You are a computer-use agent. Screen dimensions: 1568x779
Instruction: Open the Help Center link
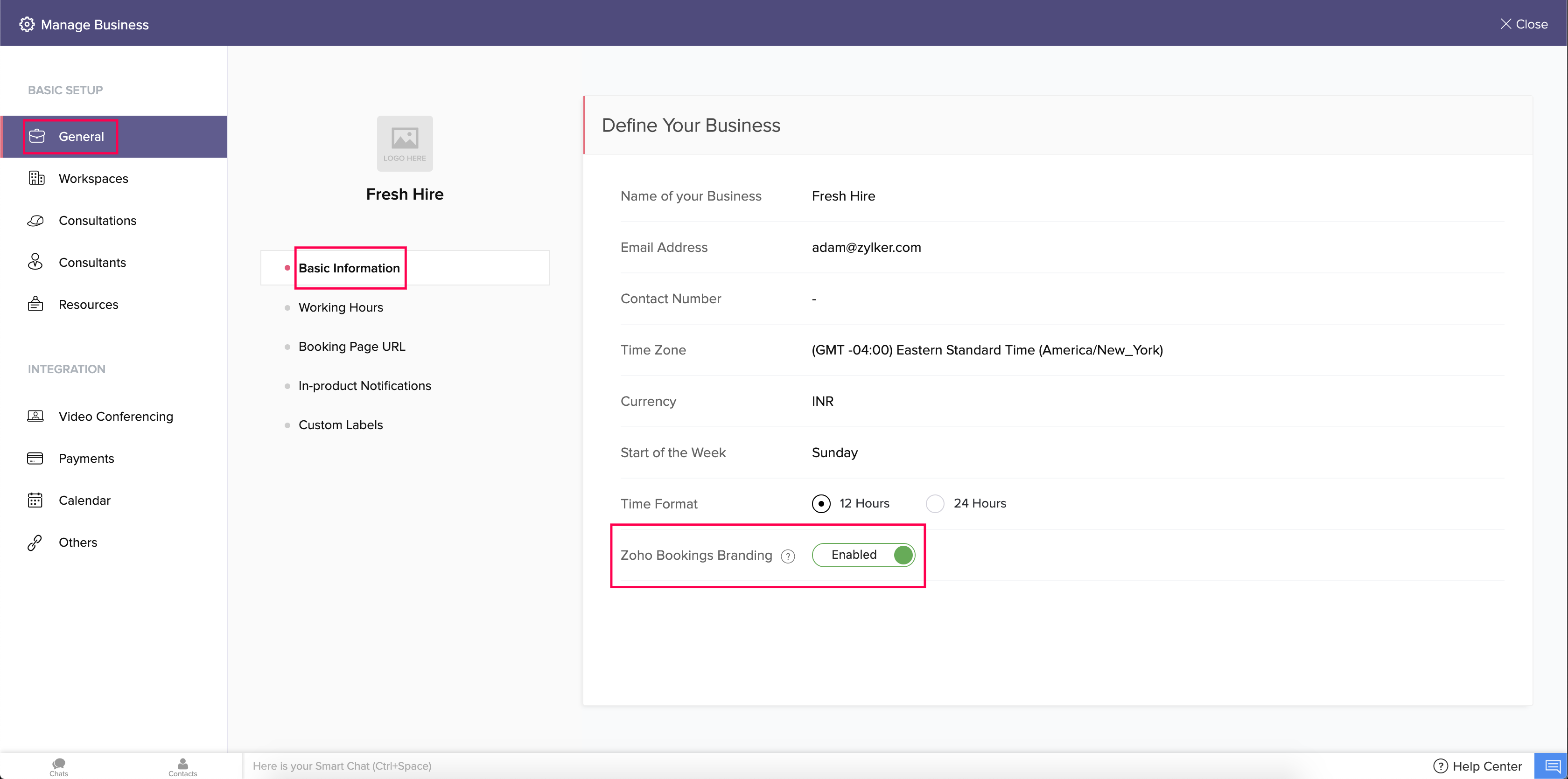pyautogui.click(x=1477, y=766)
